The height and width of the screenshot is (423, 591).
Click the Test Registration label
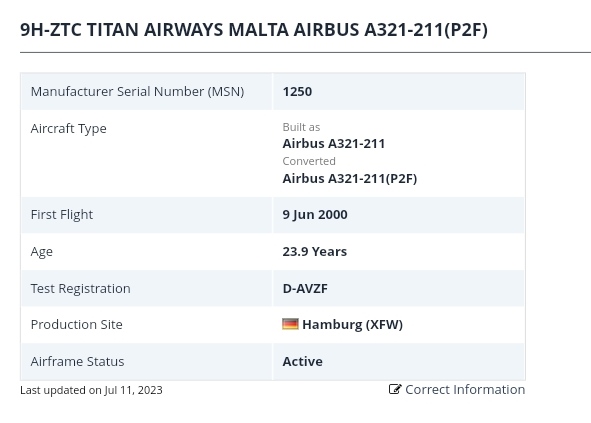(81, 289)
